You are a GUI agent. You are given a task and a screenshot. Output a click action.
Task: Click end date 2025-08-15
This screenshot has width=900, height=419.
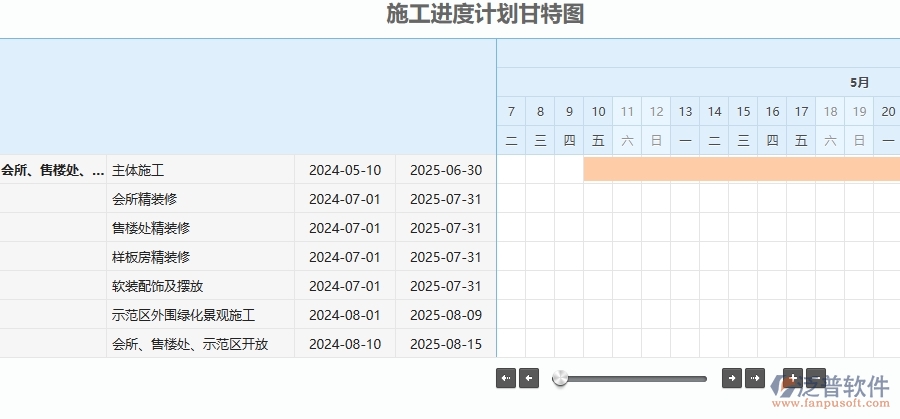pos(446,344)
